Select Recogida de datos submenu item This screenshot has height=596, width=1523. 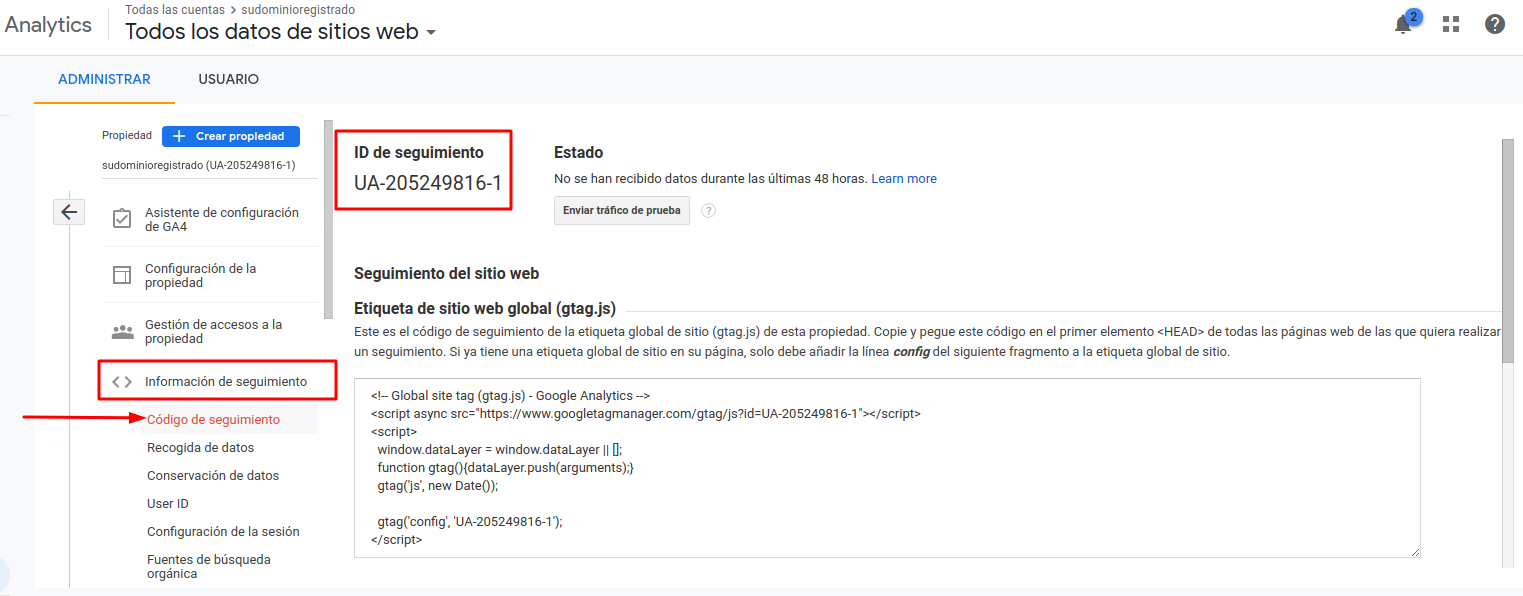pos(200,448)
